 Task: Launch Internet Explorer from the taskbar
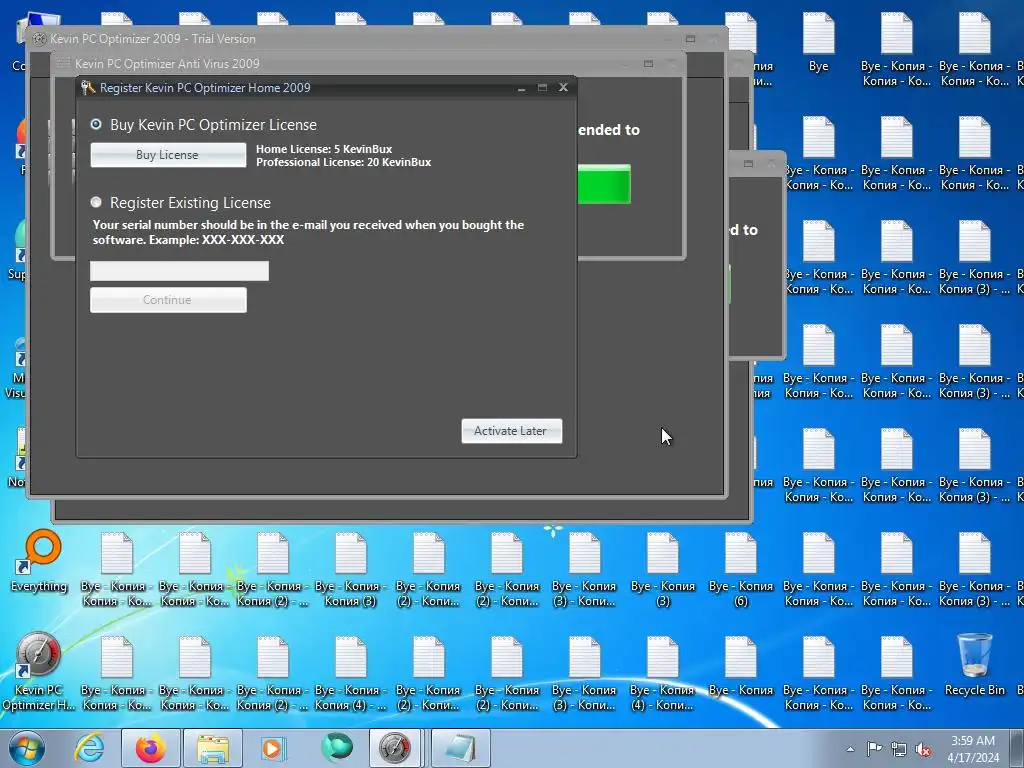(89, 748)
